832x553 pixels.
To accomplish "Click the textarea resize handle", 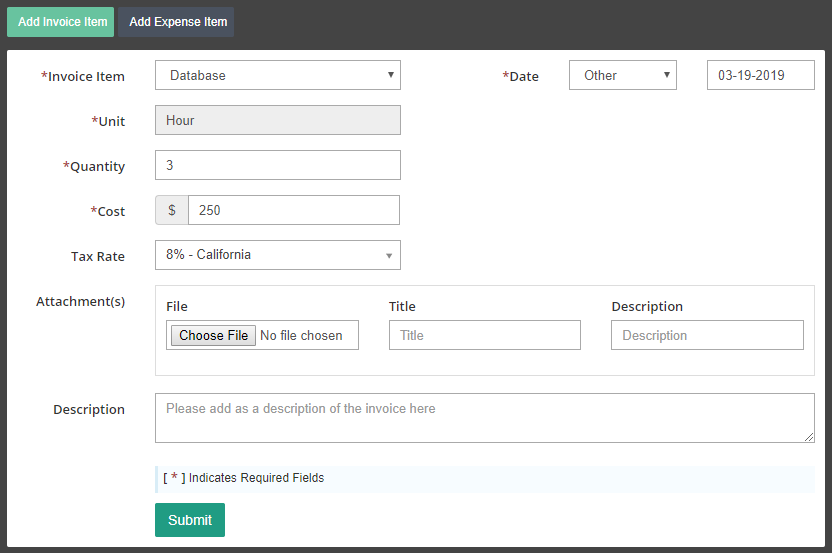I will click(809, 437).
